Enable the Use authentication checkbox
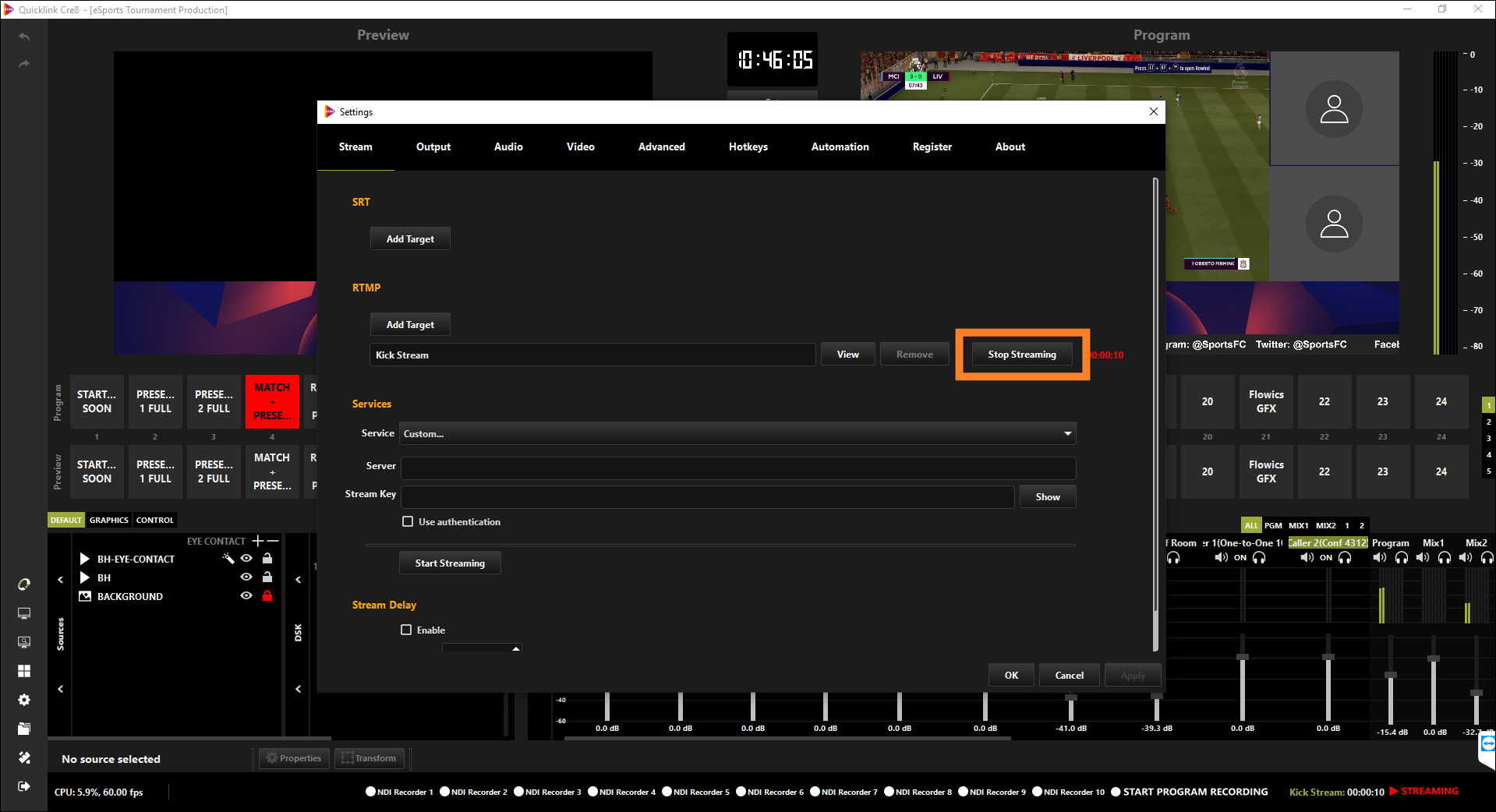The width and height of the screenshot is (1496, 812). [x=408, y=521]
